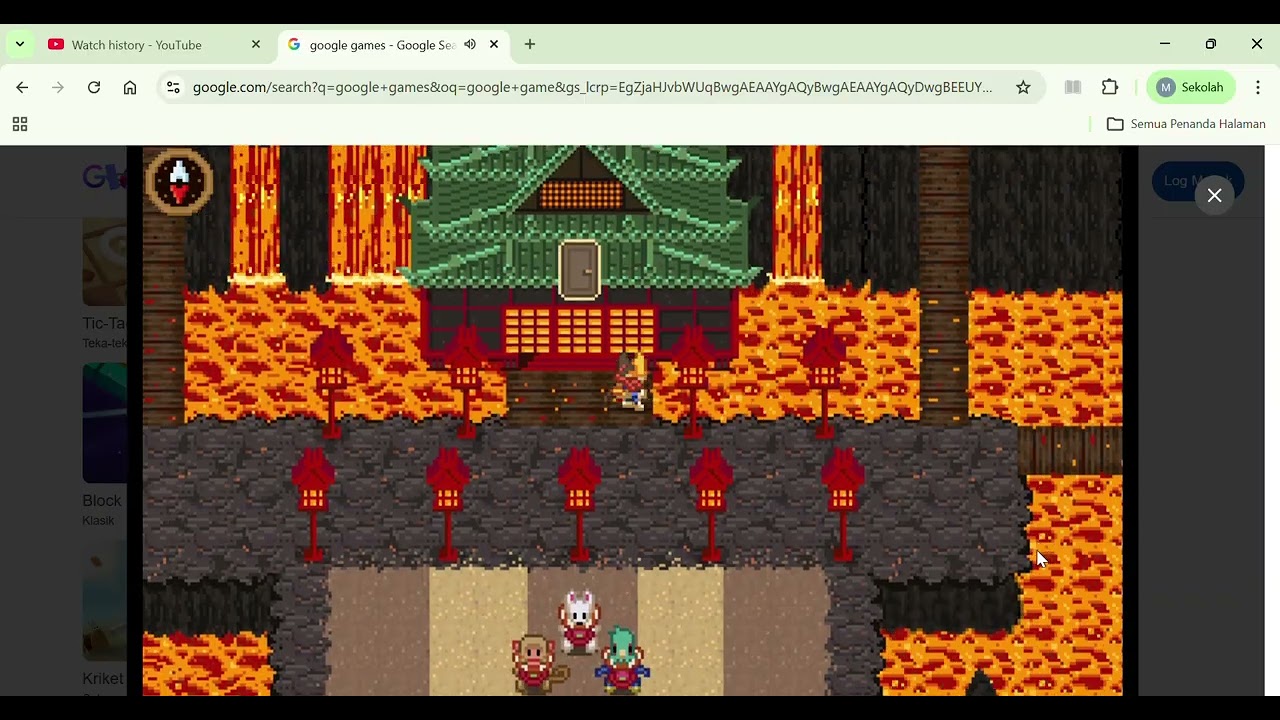Click the compass icon in the game

point(179,181)
